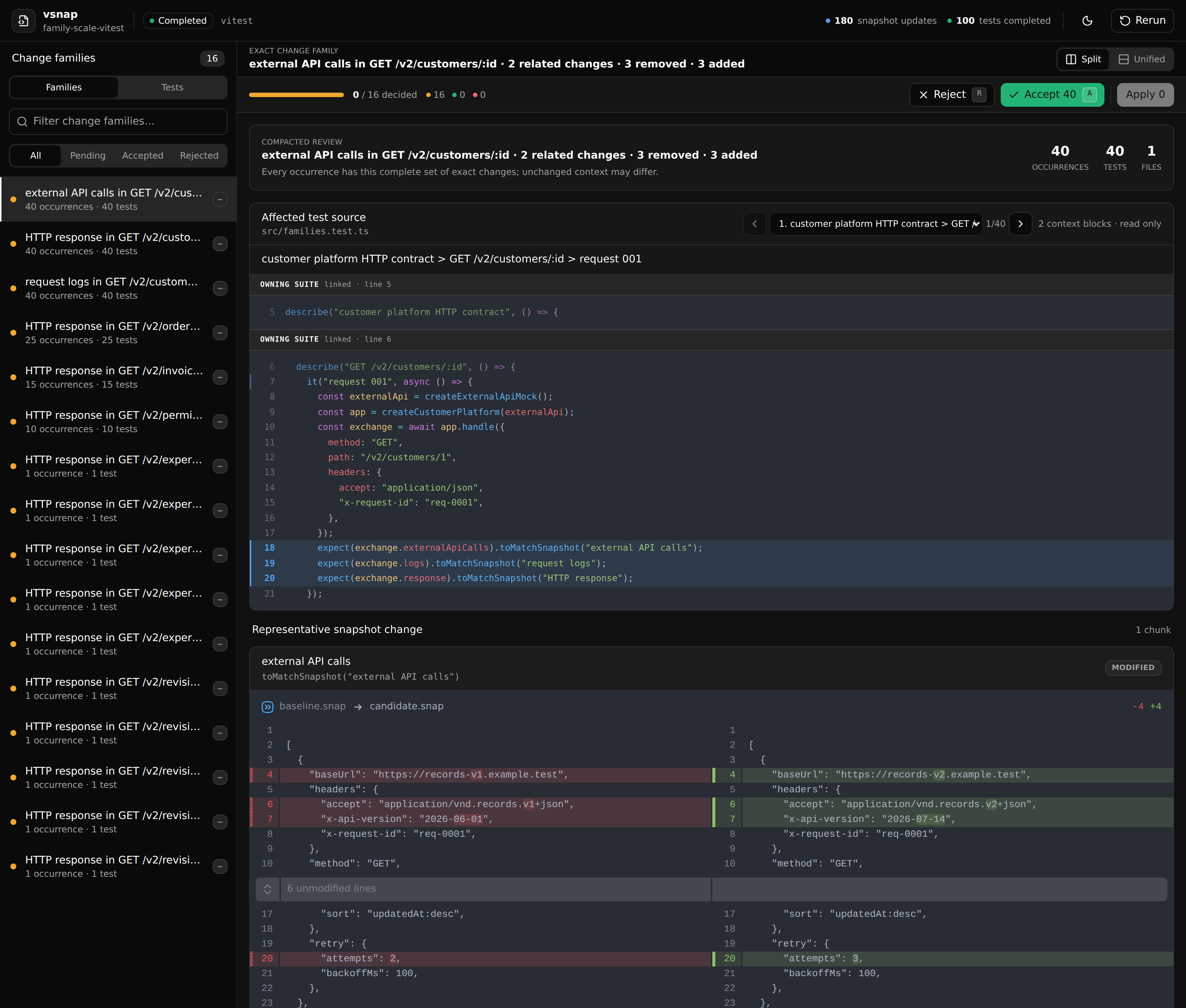Screen dimensions: 1186x1008
Task: Select the Tests tab
Action: (x=172, y=87)
